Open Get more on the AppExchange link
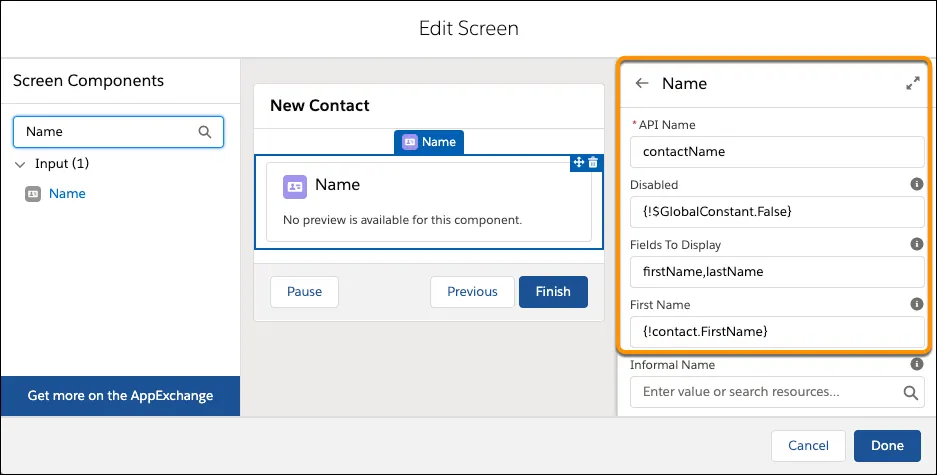 pyautogui.click(x=120, y=395)
